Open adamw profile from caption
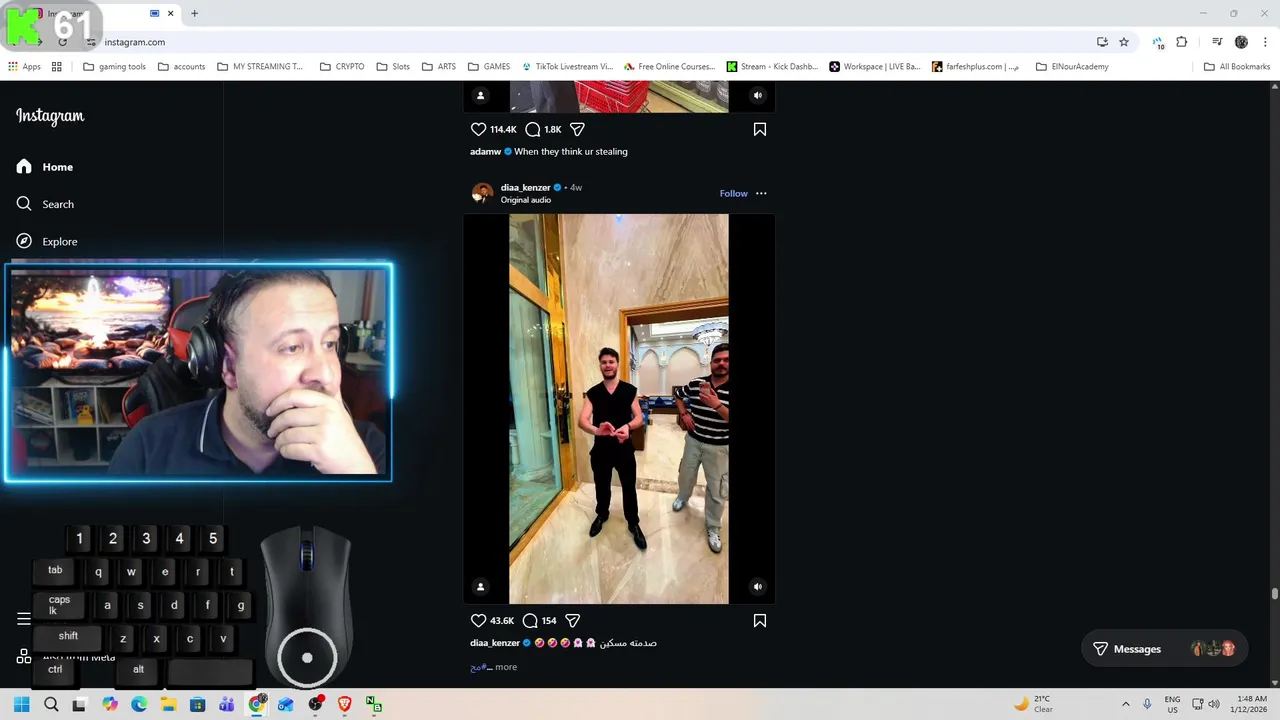The width and height of the screenshot is (1280, 720). pos(485,152)
